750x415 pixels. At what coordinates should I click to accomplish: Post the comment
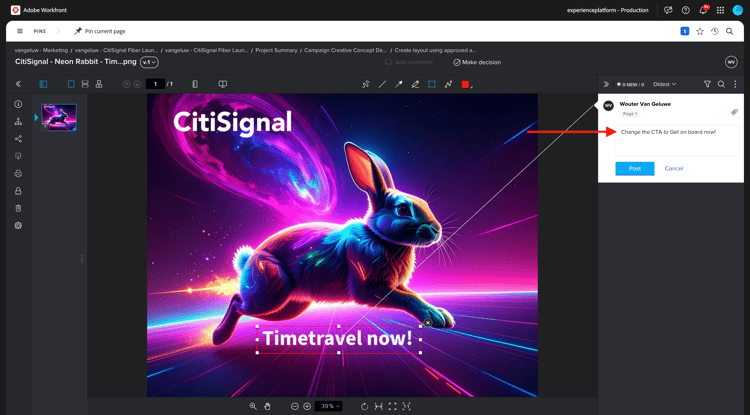pyautogui.click(x=634, y=168)
